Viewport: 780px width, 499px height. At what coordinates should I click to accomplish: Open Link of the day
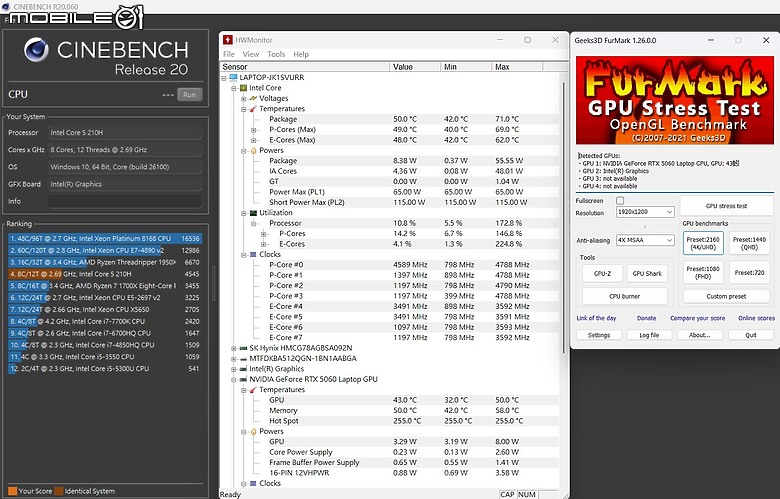(596, 318)
